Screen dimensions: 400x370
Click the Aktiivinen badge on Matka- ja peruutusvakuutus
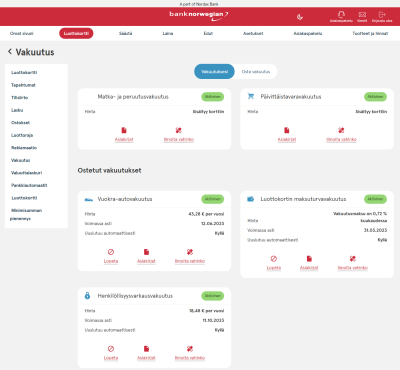pos(213,97)
